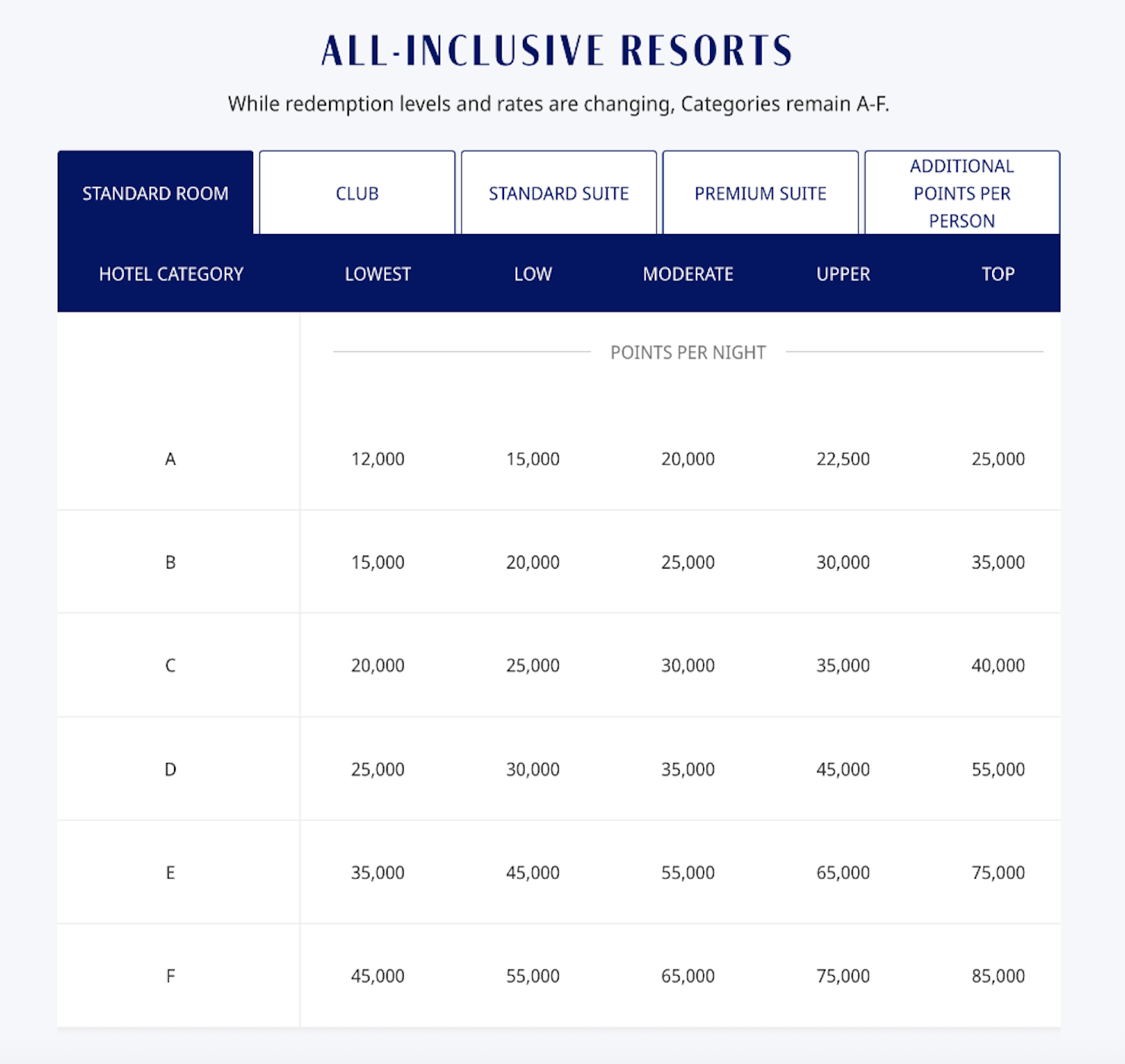Select the Premium Suite tab
The height and width of the screenshot is (1064, 1125).
pyautogui.click(x=760, y=193)
